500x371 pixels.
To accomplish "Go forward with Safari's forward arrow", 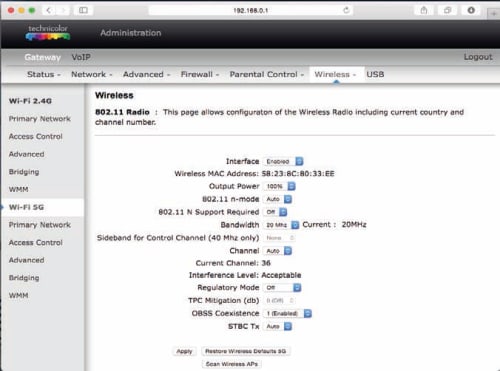I will pyautogui.click(x=63, y=10).
